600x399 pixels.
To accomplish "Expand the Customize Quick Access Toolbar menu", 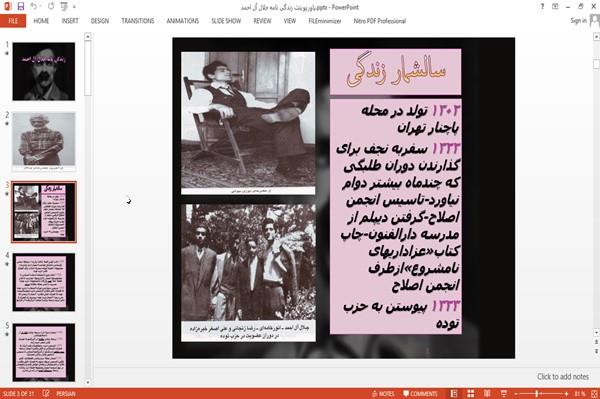I will [x=74, y=7].
